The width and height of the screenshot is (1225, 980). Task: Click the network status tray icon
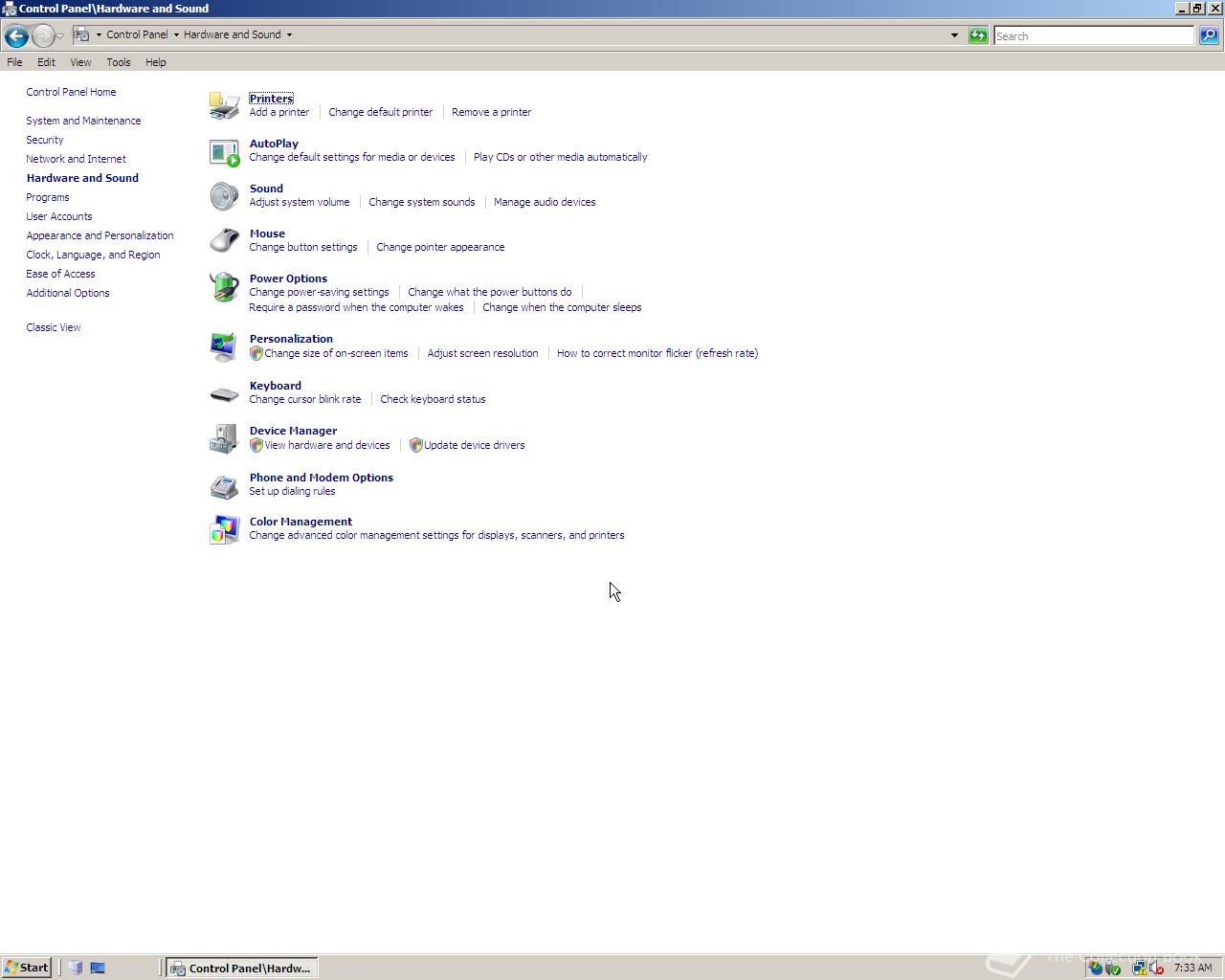click(1139, 968)
